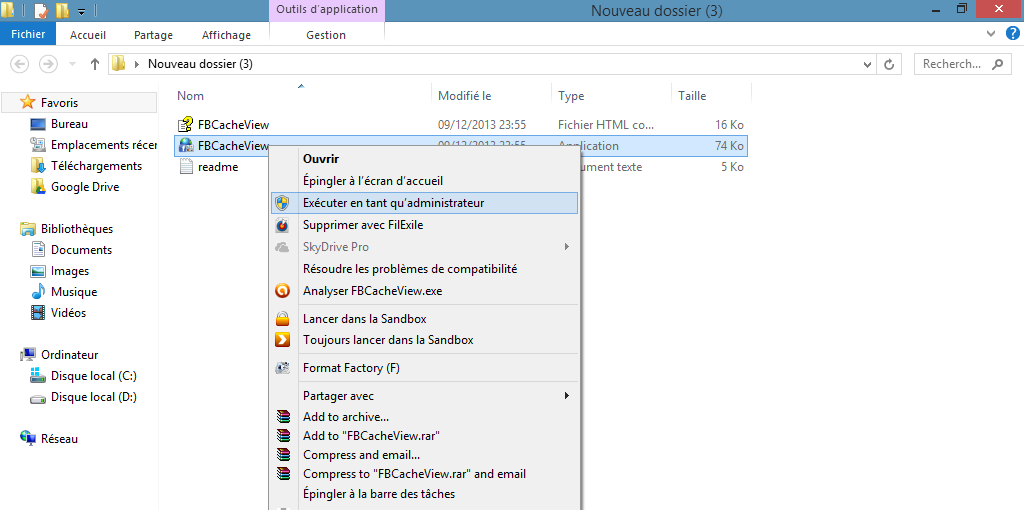The width and height of the screenshot is (1024, 510).
Task: Click the back navigation arrow
Action: tap(20, 64)
